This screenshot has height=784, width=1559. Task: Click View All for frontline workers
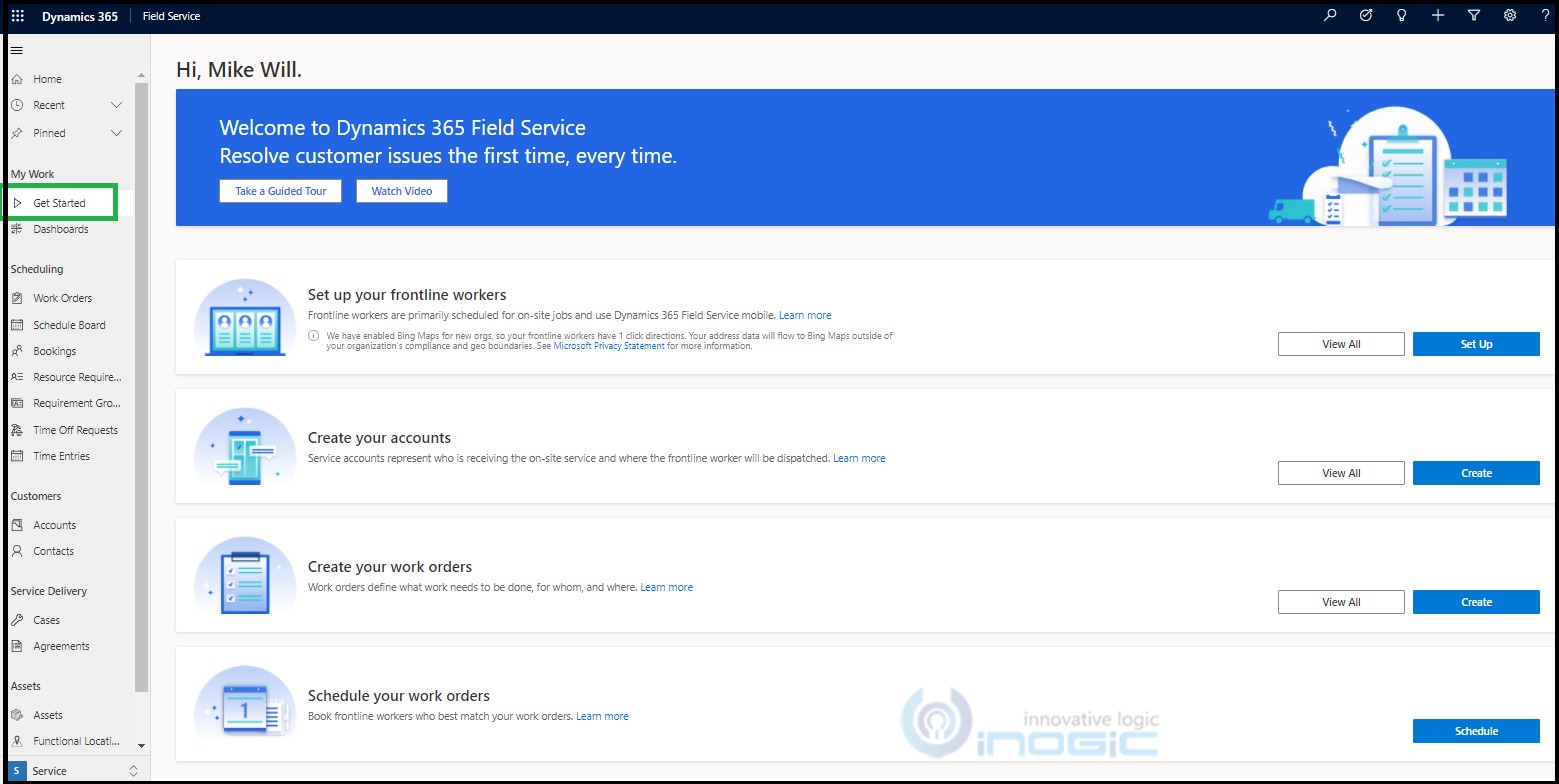[x=1341, y=344]
